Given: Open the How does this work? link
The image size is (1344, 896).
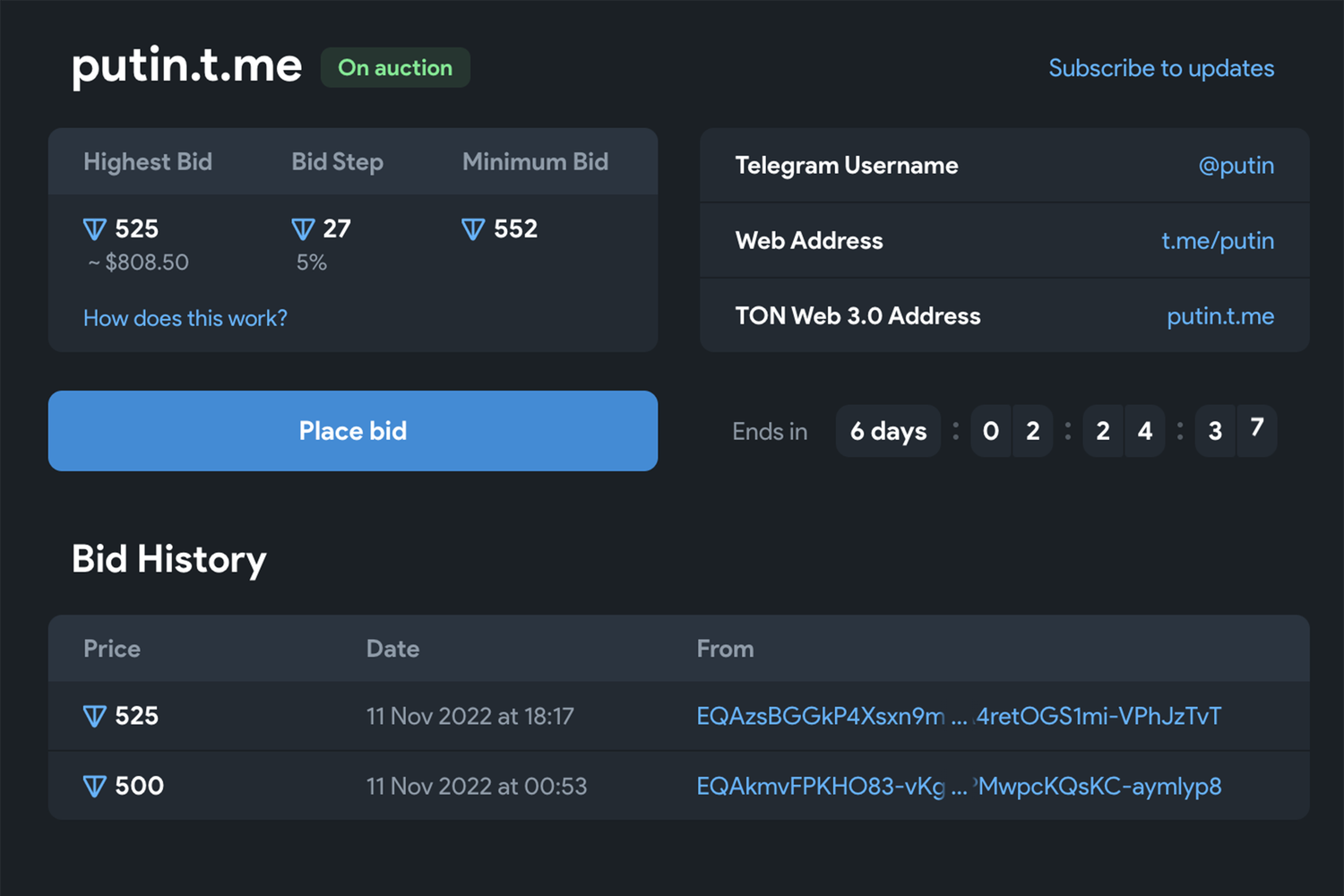Looking at the screenshot, I should (x=185, y=318).
